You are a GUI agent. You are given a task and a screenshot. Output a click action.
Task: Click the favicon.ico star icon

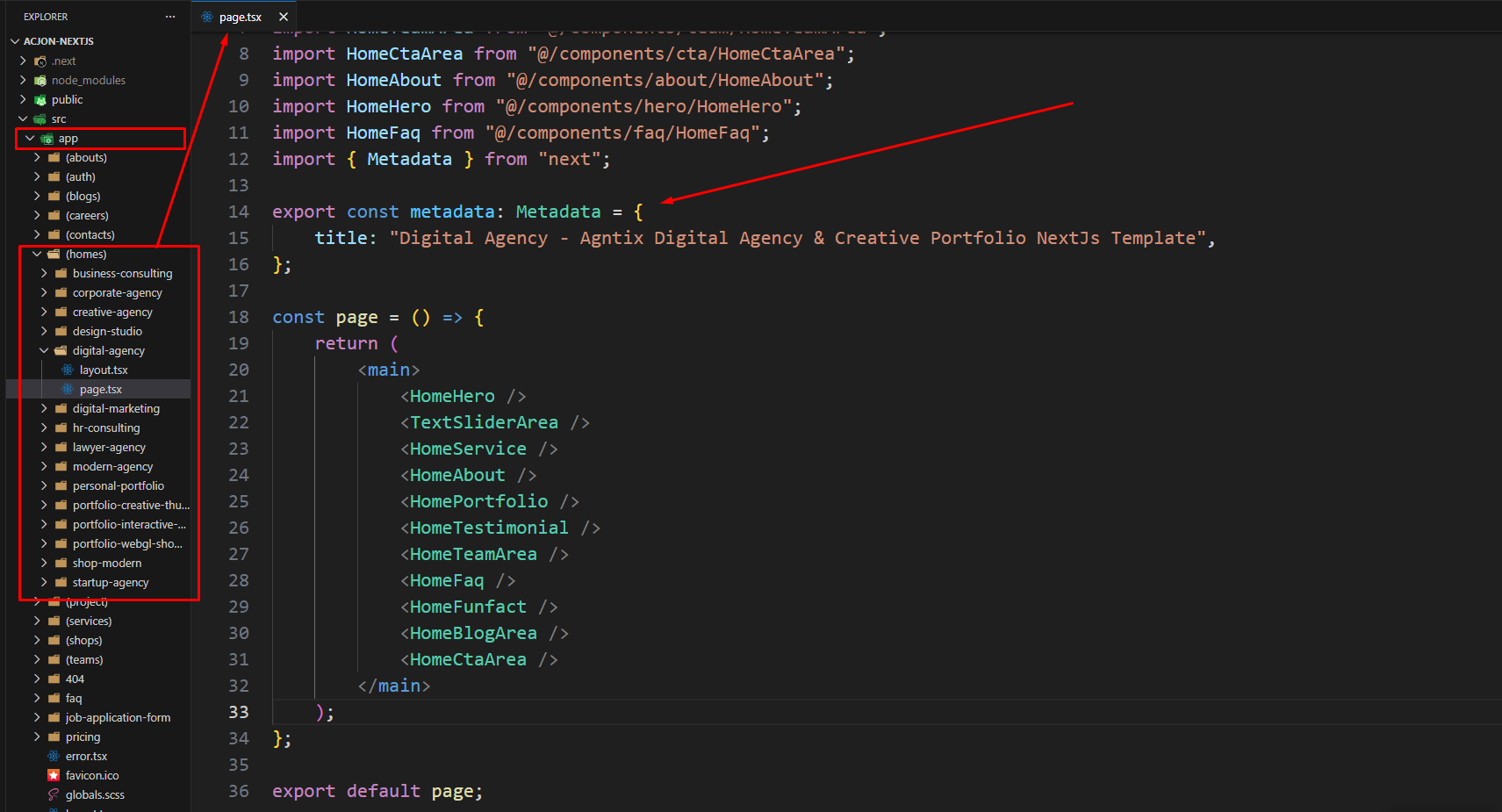point(54,776)
